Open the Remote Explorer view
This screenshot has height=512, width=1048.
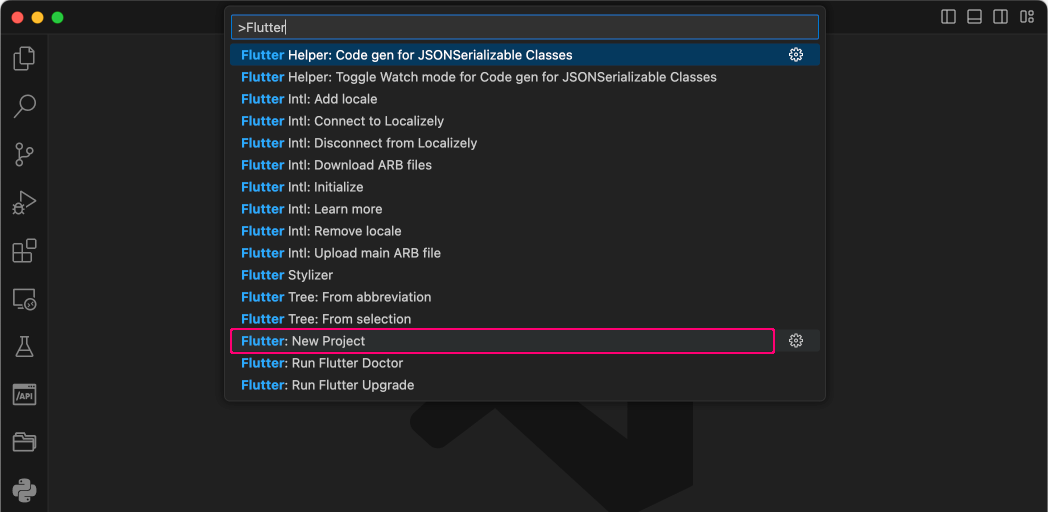click(24, 299)
